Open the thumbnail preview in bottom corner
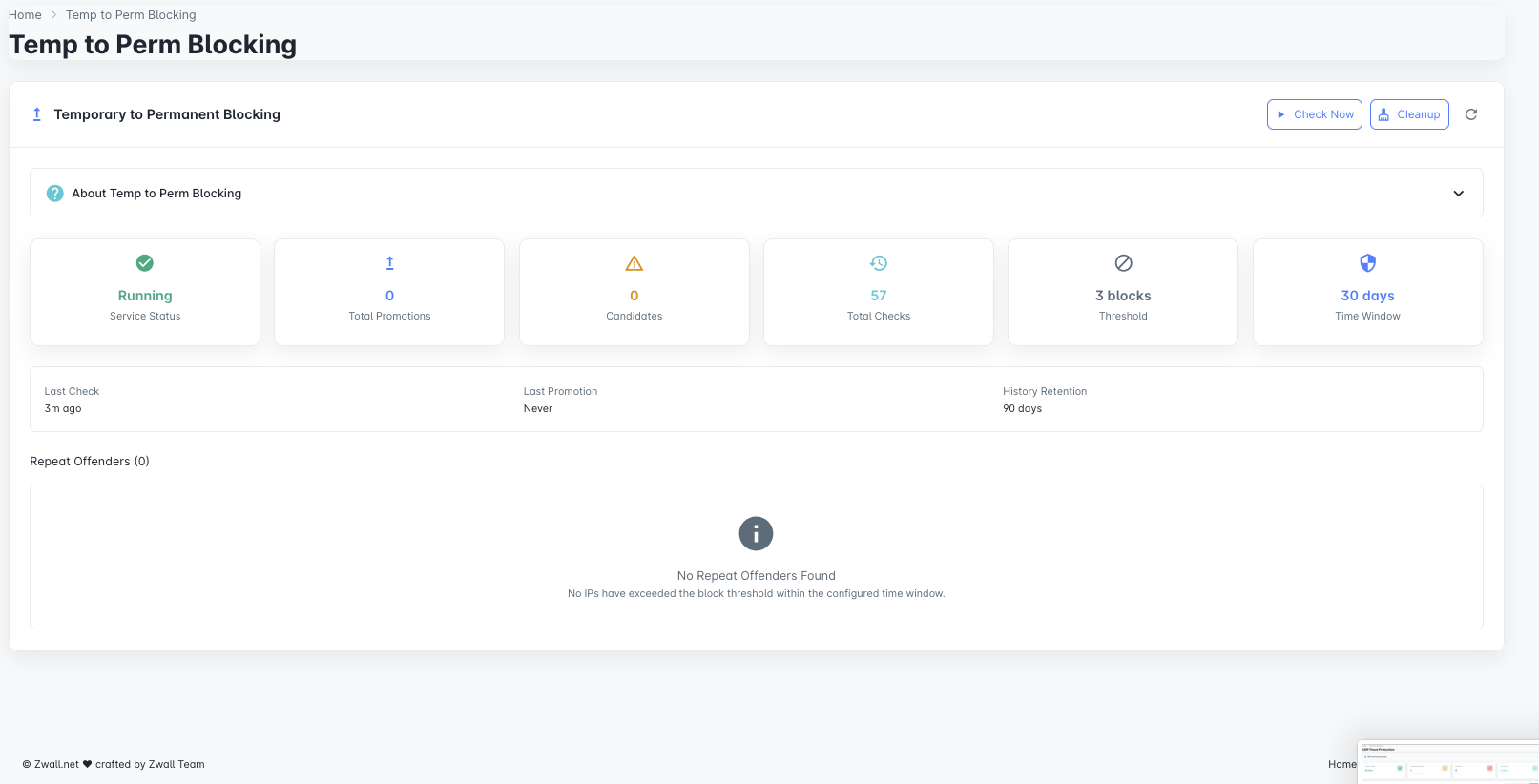Viewport: 1539px width, 784px height. pyautogui.click(x=1447, y=762)
